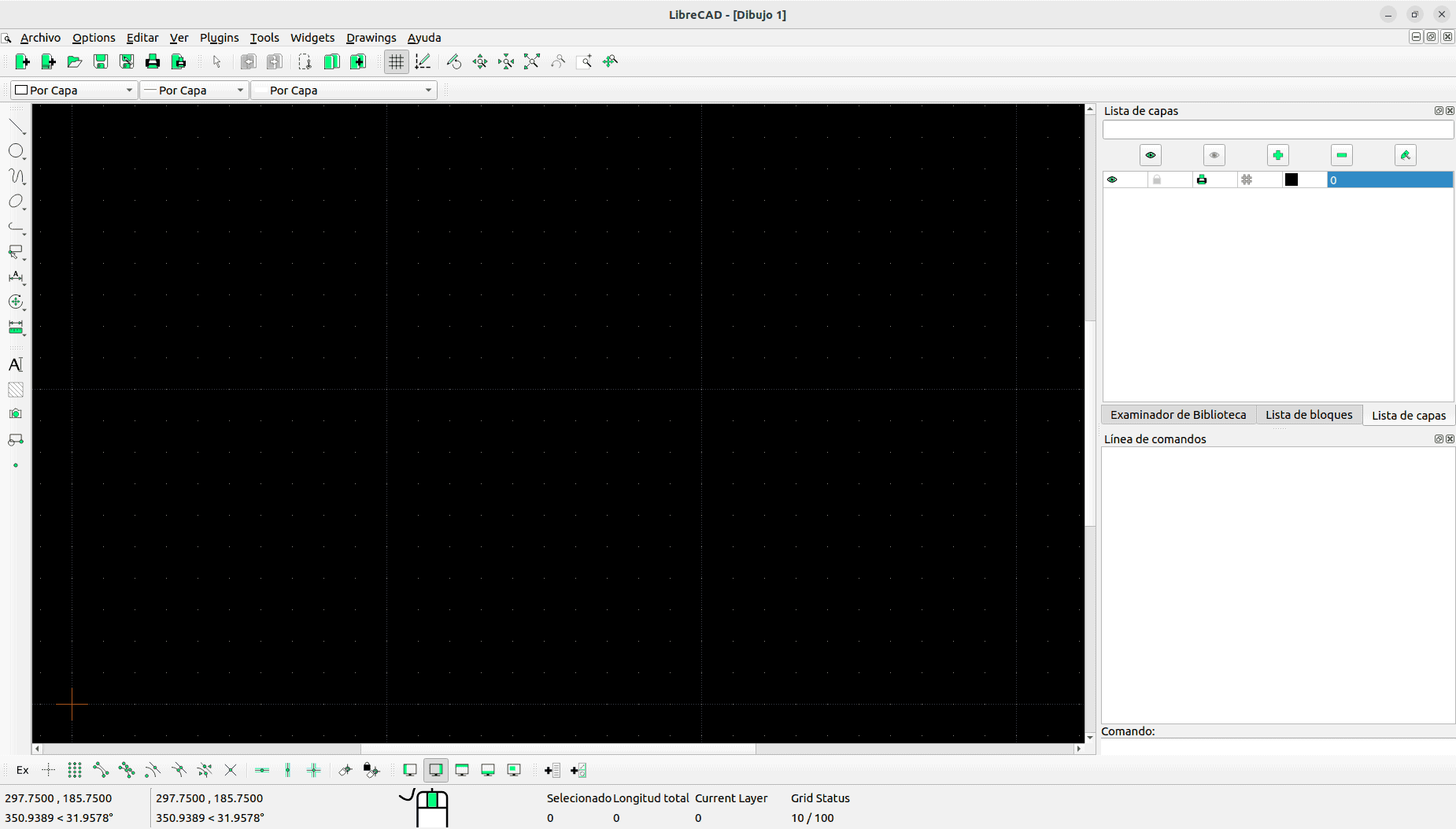The image size is (1456, 829).
Task: Select the Line tool
Action: pos(16,124)
